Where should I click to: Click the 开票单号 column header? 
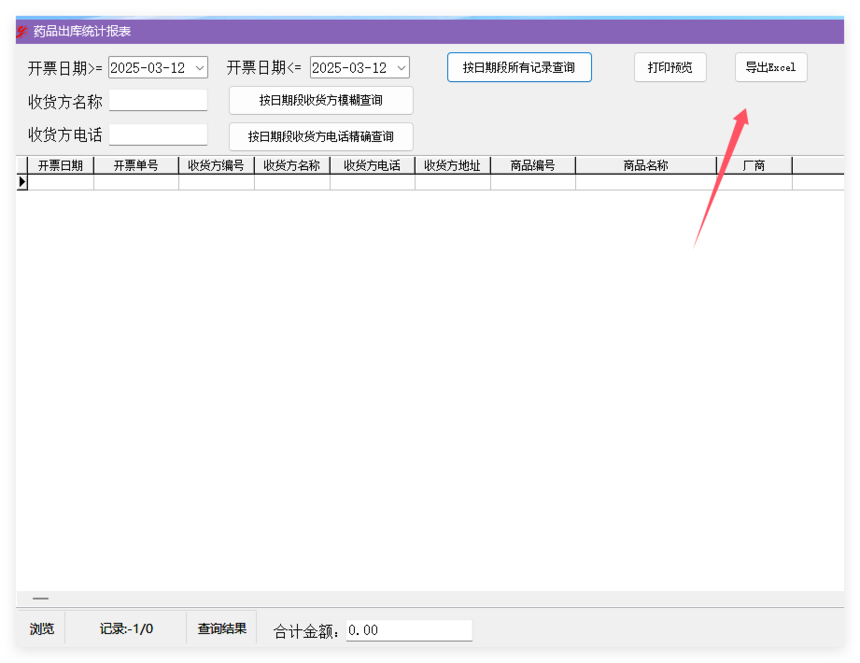coord(136,166)
